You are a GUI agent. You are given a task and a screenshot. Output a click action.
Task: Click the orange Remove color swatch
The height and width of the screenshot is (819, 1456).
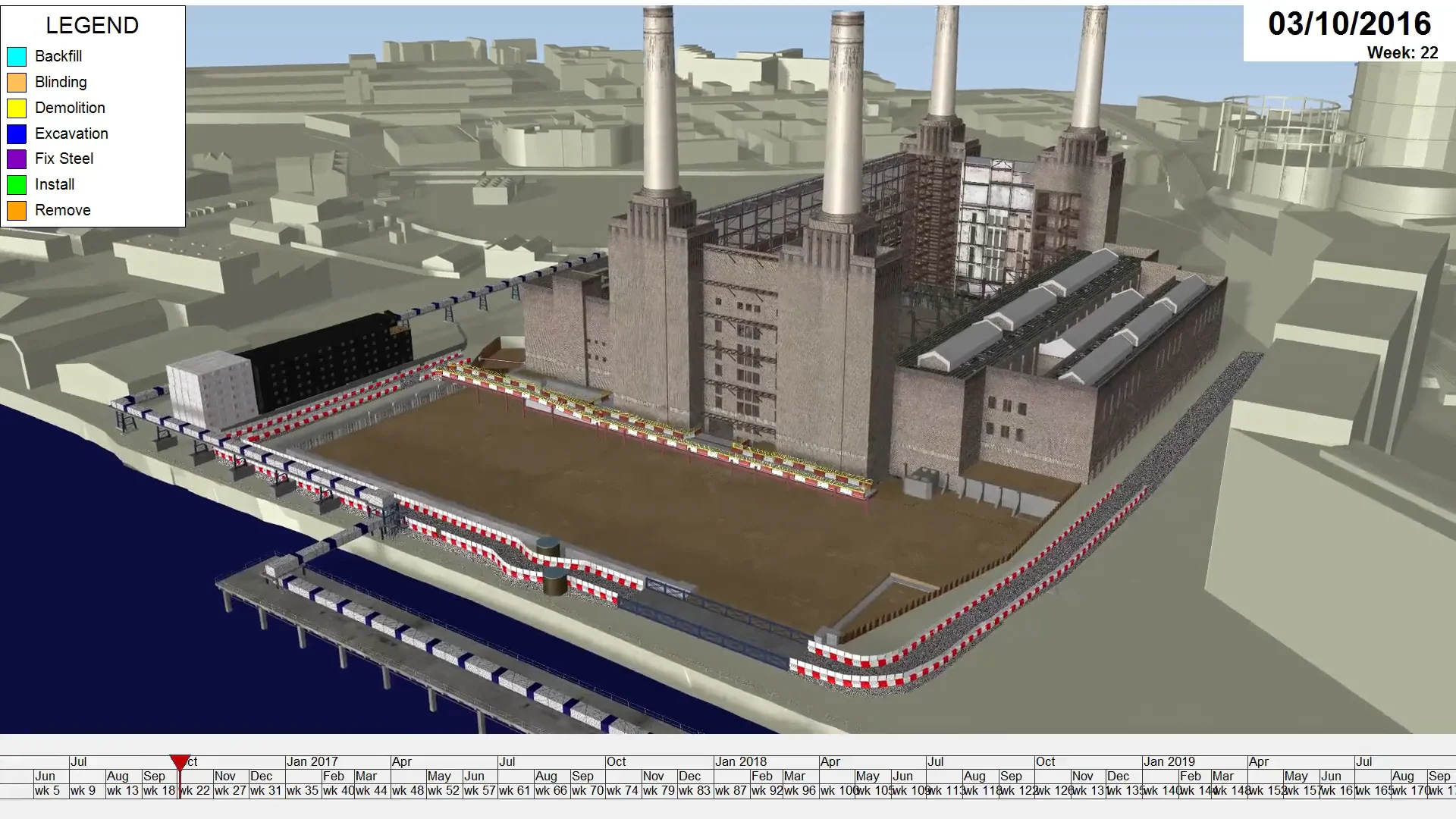pos(17,210)
